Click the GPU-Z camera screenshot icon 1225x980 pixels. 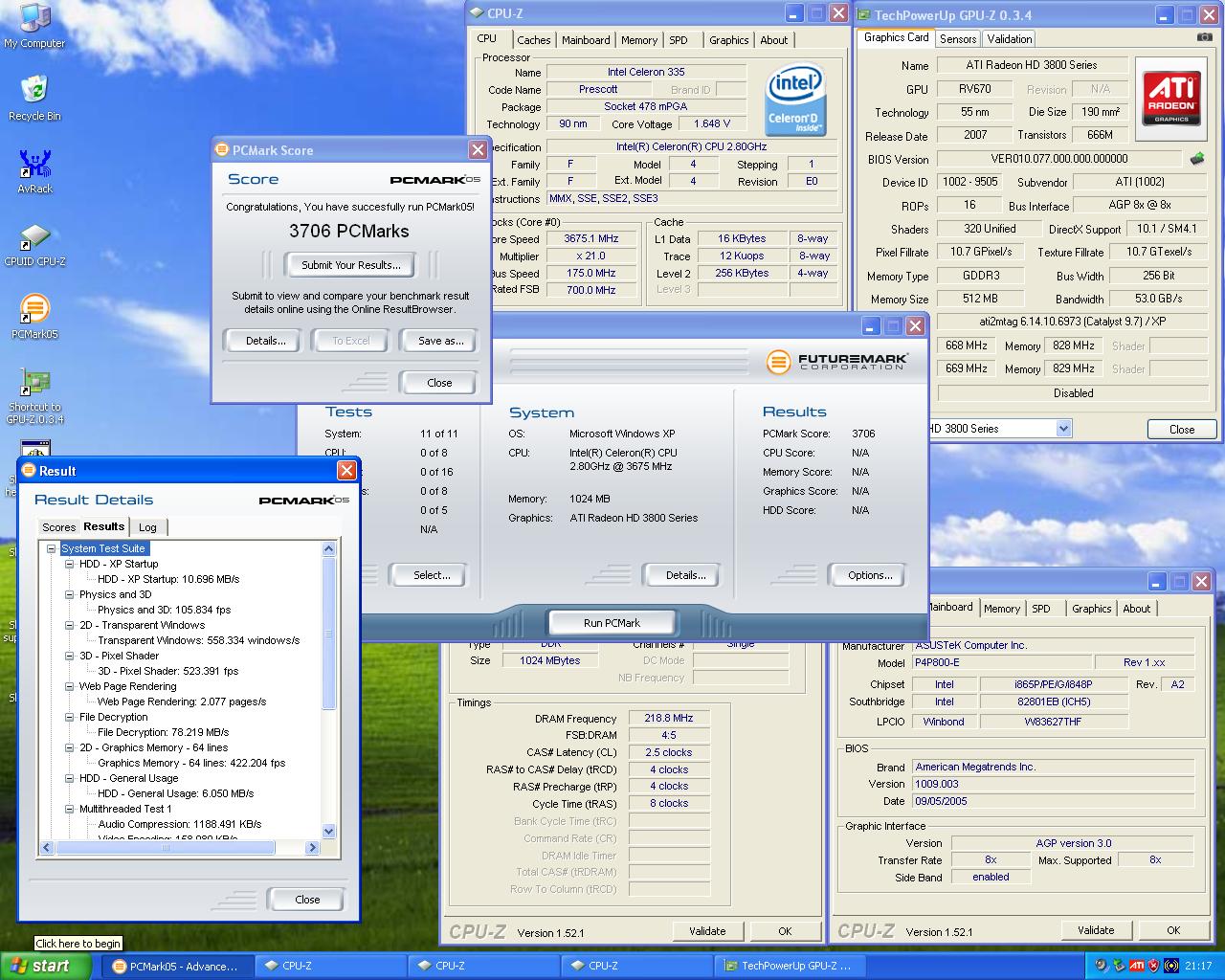pos(1204,37)
